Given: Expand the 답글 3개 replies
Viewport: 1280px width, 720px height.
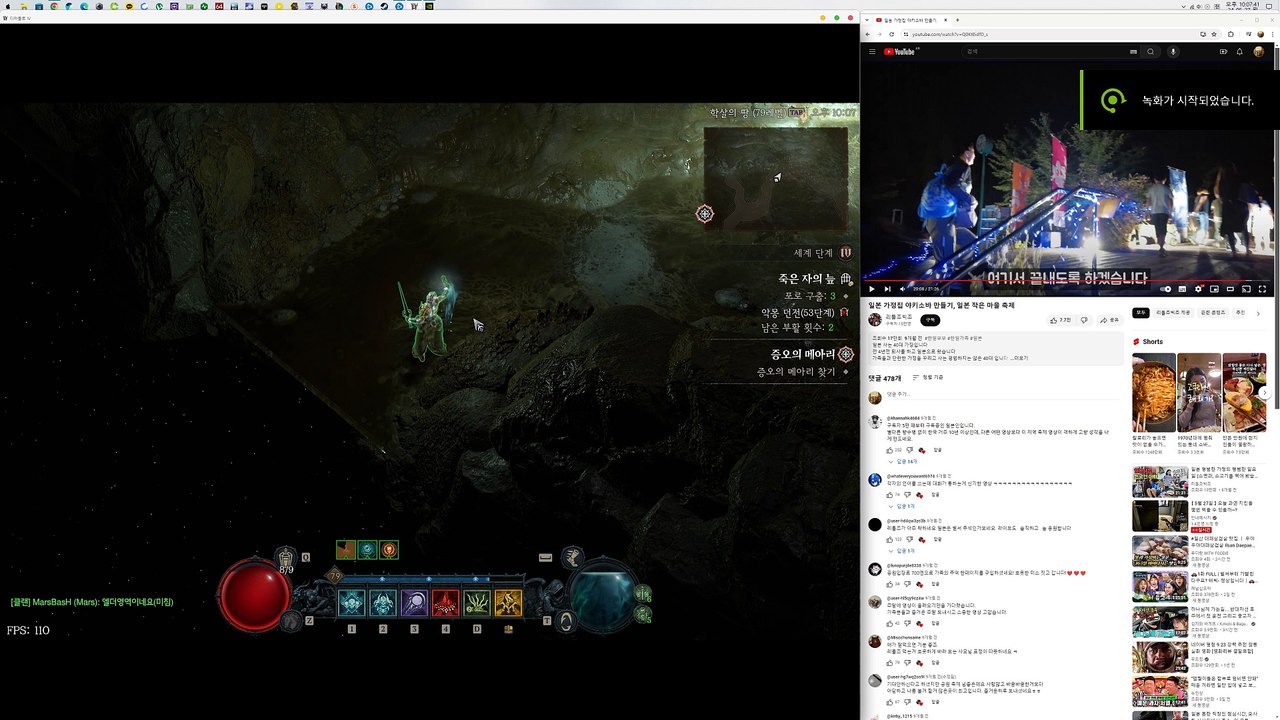Looking at the screenshot, I should pos(901,551).
